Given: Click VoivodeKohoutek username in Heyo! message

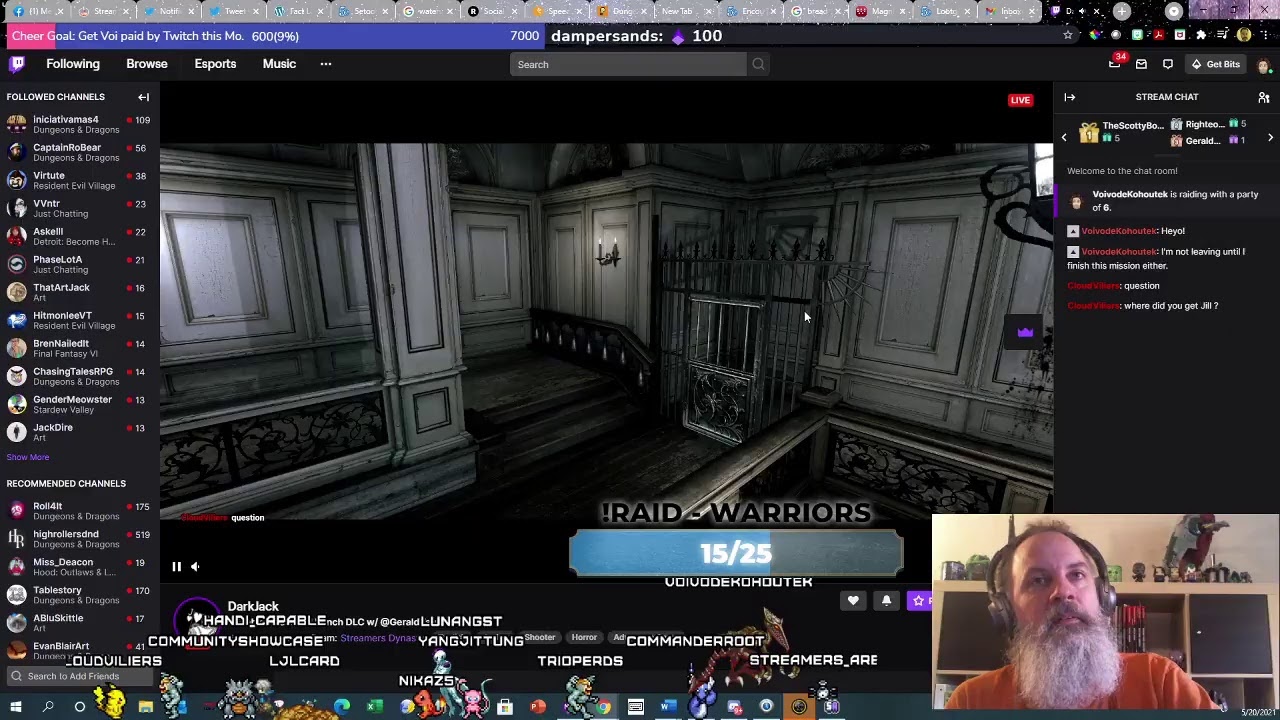Looking at the screenshot, I should coord(1118,231).
